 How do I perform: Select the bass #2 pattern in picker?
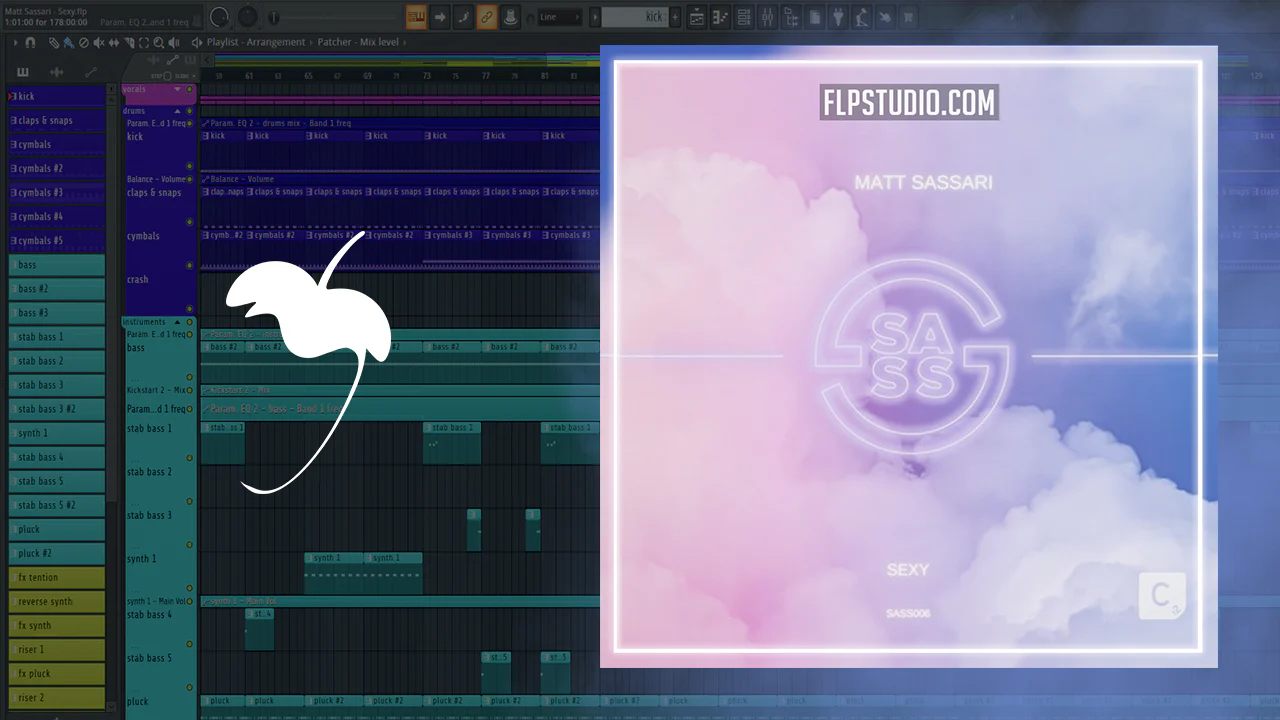tap(56, 289)
